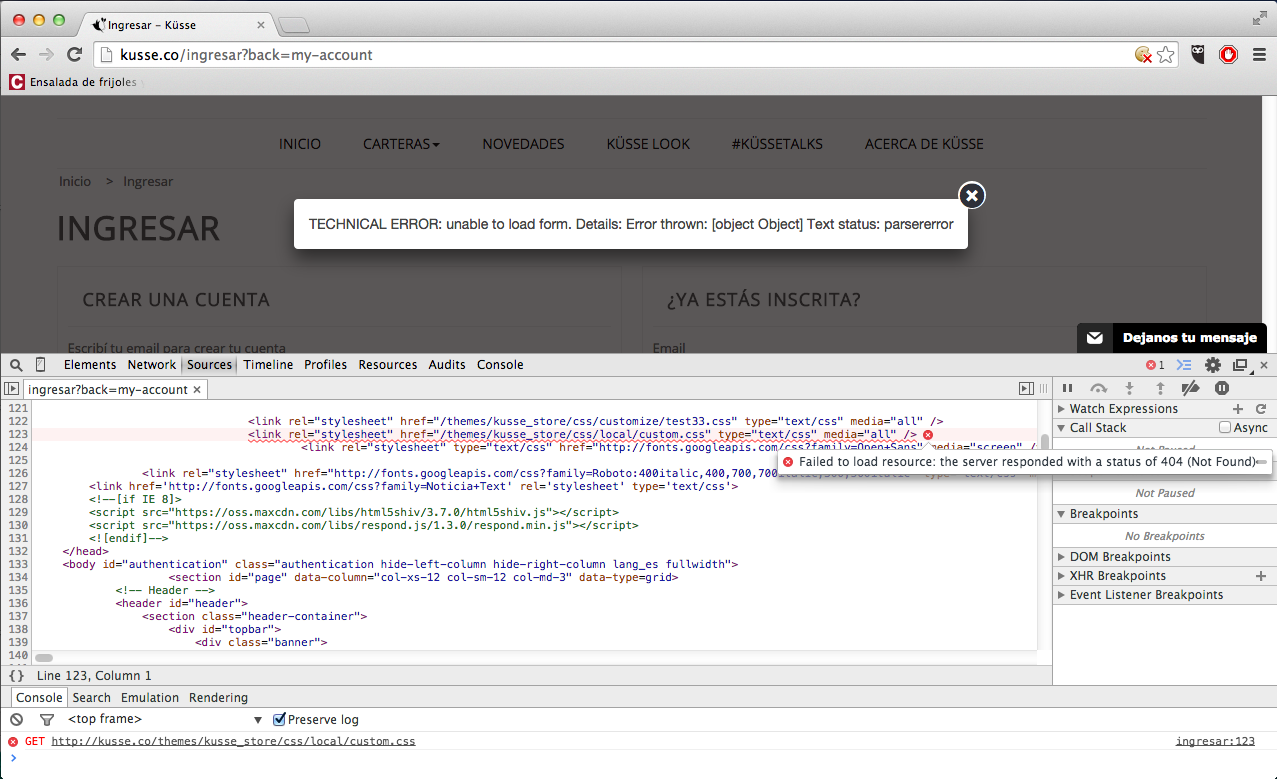Close the DevTools panel
This screenshot has width=1277, height=779.
1264,366
